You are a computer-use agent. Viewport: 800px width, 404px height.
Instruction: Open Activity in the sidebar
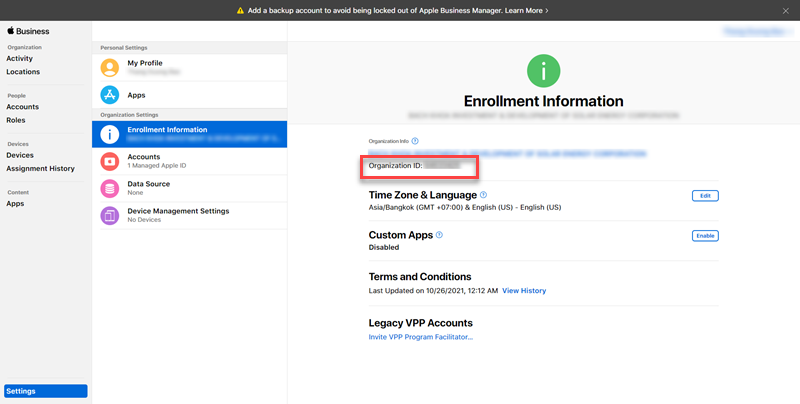click(x=19, y=59)
